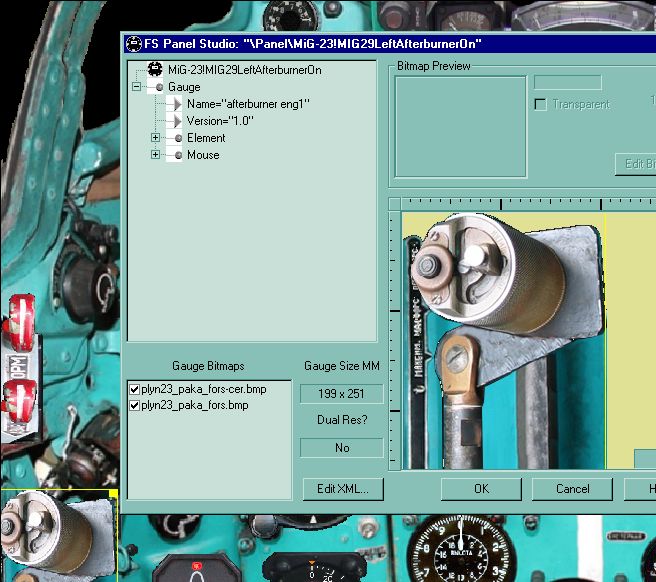Uncheck plyn23_paka_fors-cer.bmp bitmap checkbox
This screenshot has width=656, height=582.
click(135, 389)
